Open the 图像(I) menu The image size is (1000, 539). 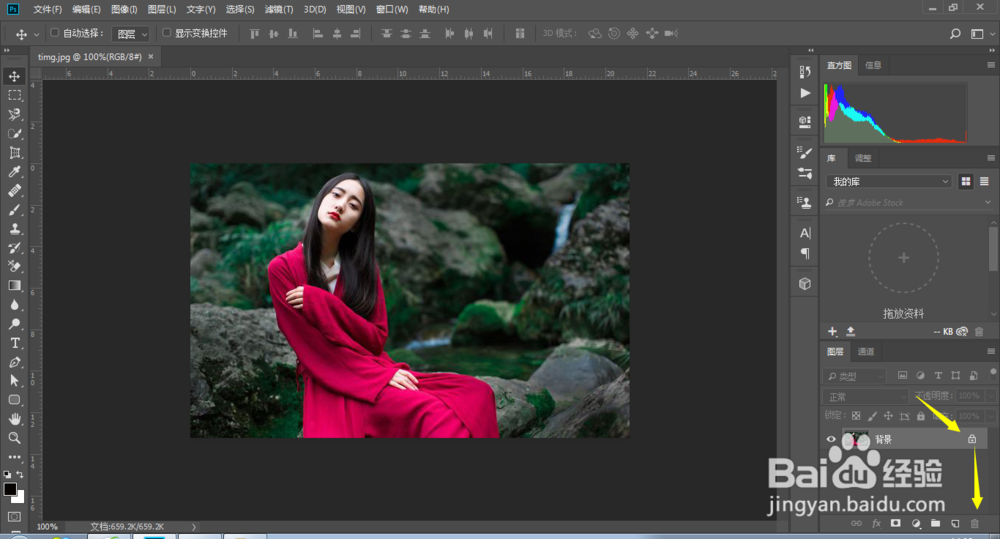click(124, 10)
